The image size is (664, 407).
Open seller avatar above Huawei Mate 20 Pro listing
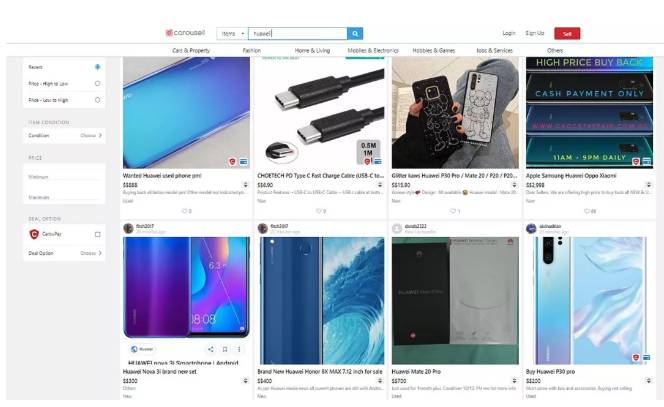[397, 228]
